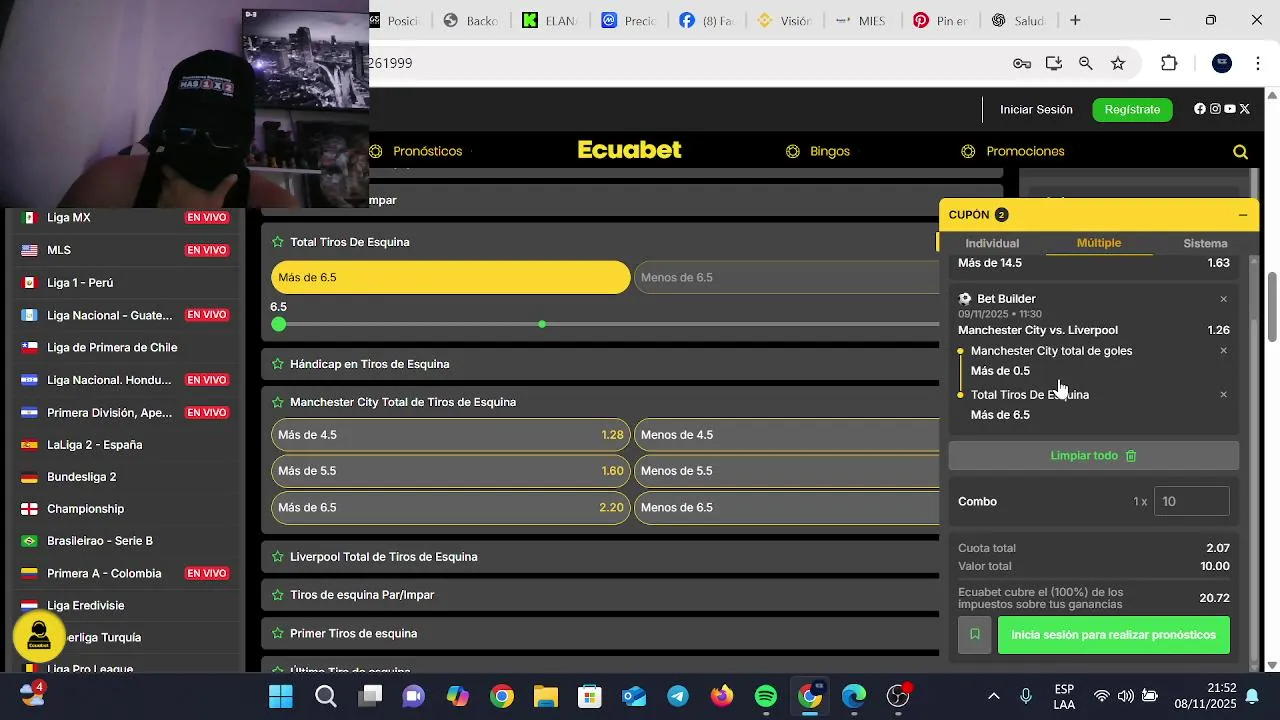1280x720 pixels.
Task: Open the Promociones navigation item
Action: (x=1013, y=152)
